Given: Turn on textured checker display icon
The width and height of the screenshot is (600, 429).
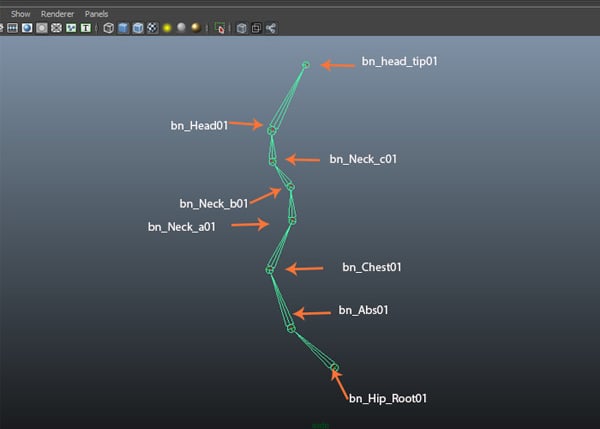Looking at the screenshot, I should [151, 28].
